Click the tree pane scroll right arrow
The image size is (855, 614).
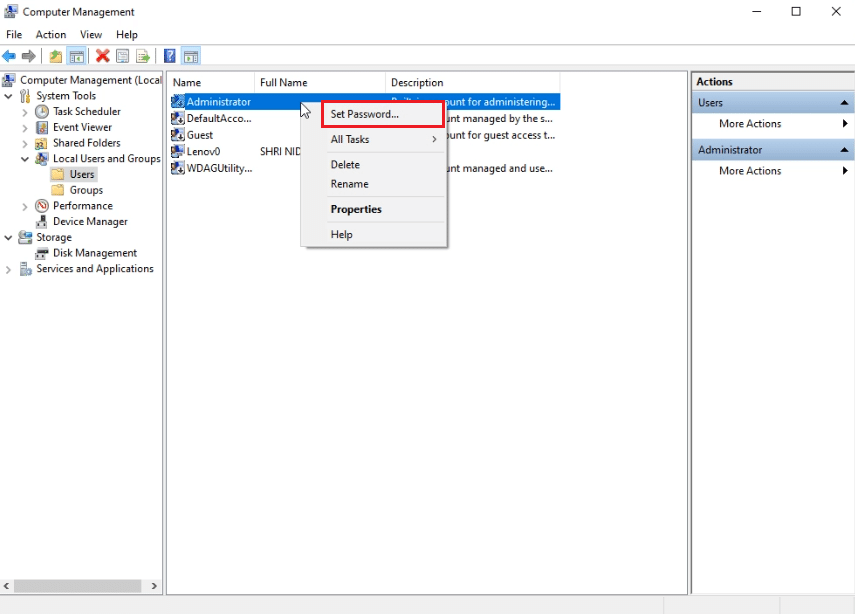click(154, 586)
